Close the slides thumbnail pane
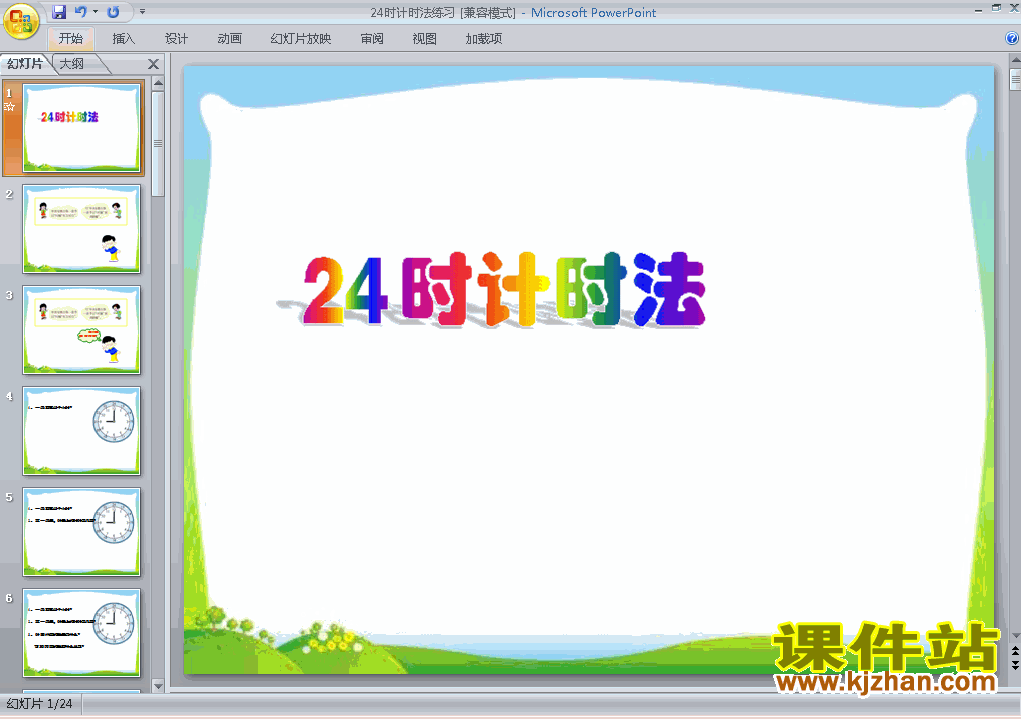The width and height of the screenshot is (1021, 719). 154,64
